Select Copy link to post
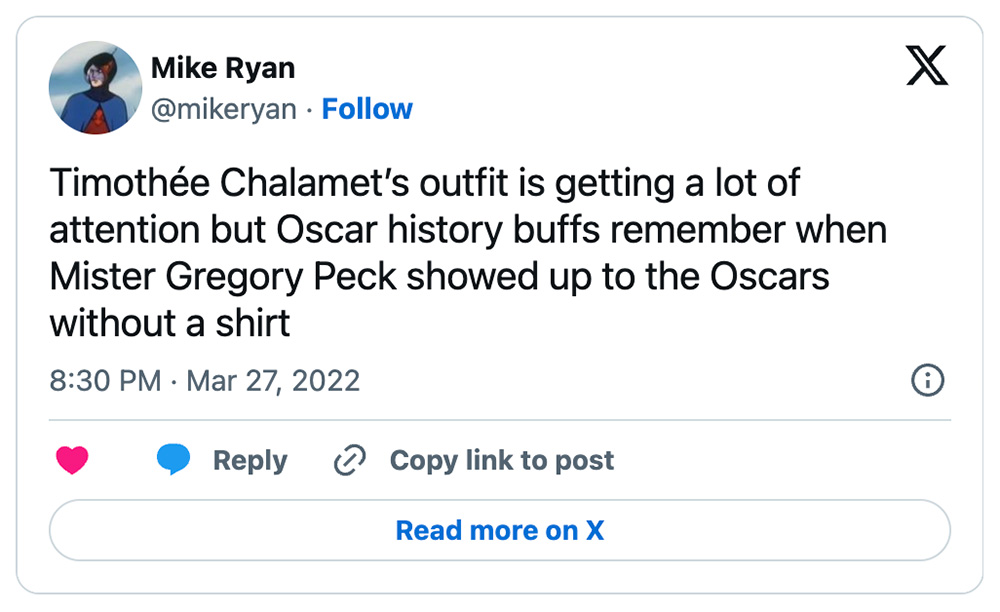The image size is (1000, 612). point(502,460)
